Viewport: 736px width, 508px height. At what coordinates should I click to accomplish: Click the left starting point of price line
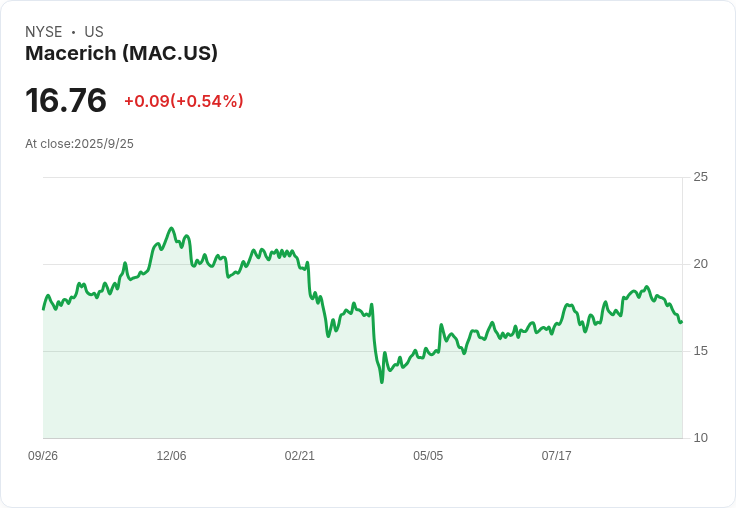[44, 308]
